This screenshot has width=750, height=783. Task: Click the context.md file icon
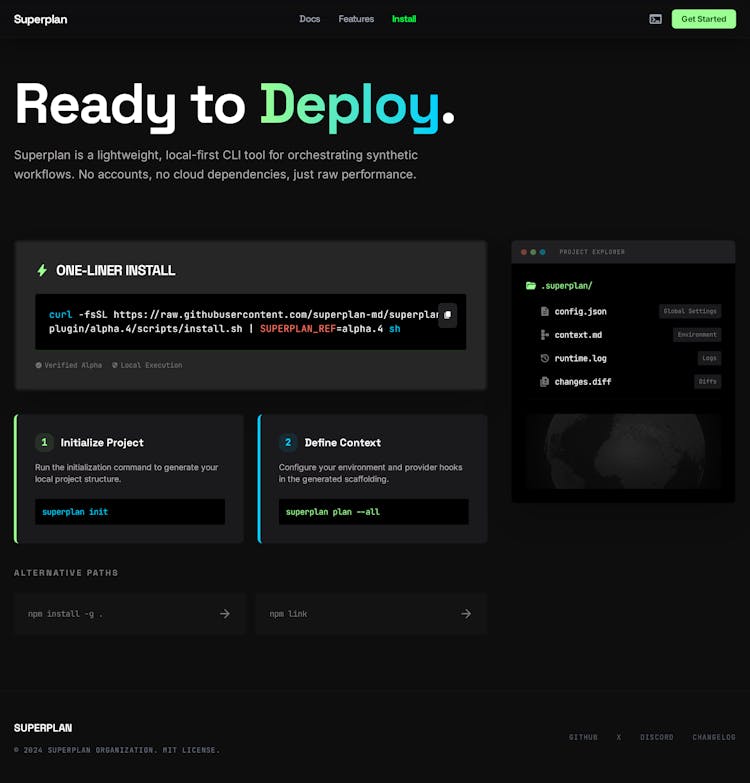point(545,335)
